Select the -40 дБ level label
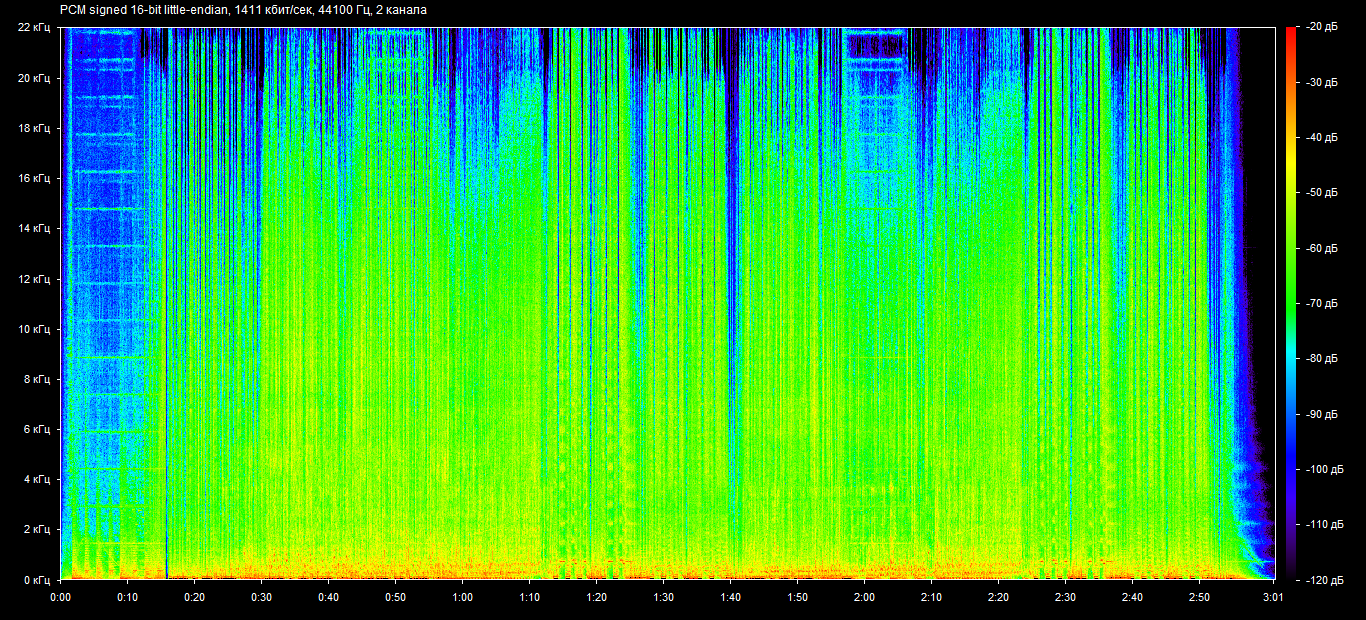Screen dimensions: 1366x620 point(1323,137)
